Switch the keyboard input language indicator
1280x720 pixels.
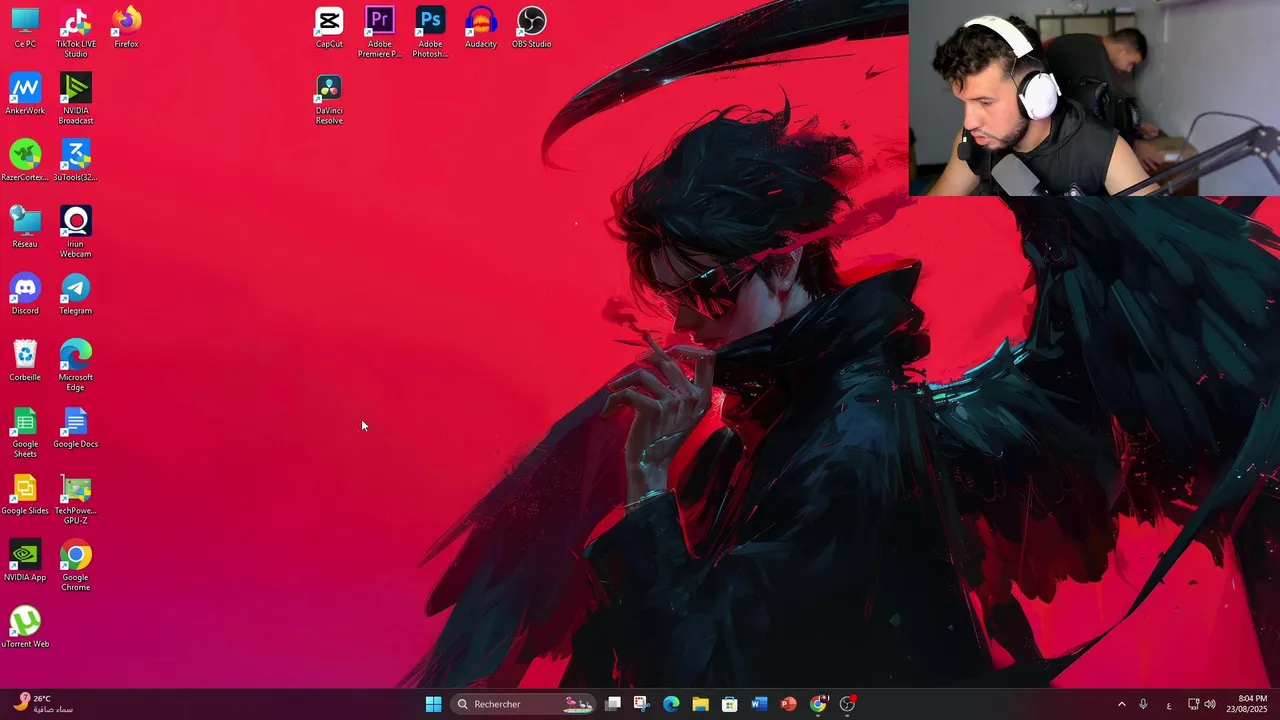1168,704
